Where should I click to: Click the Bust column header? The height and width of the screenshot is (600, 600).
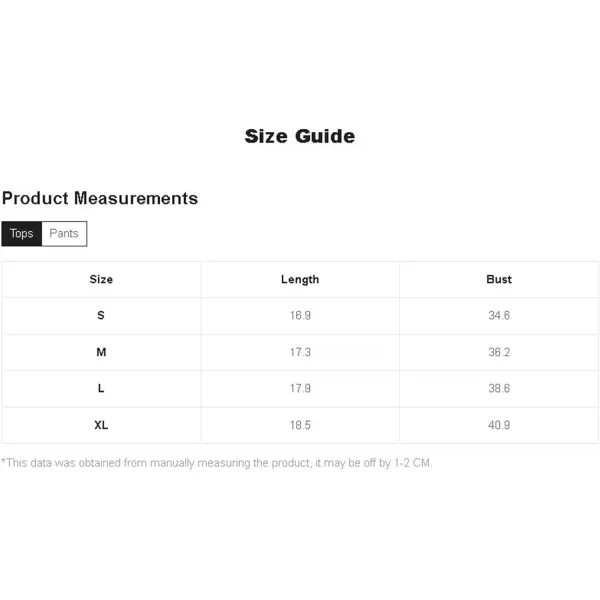point(499,279)
